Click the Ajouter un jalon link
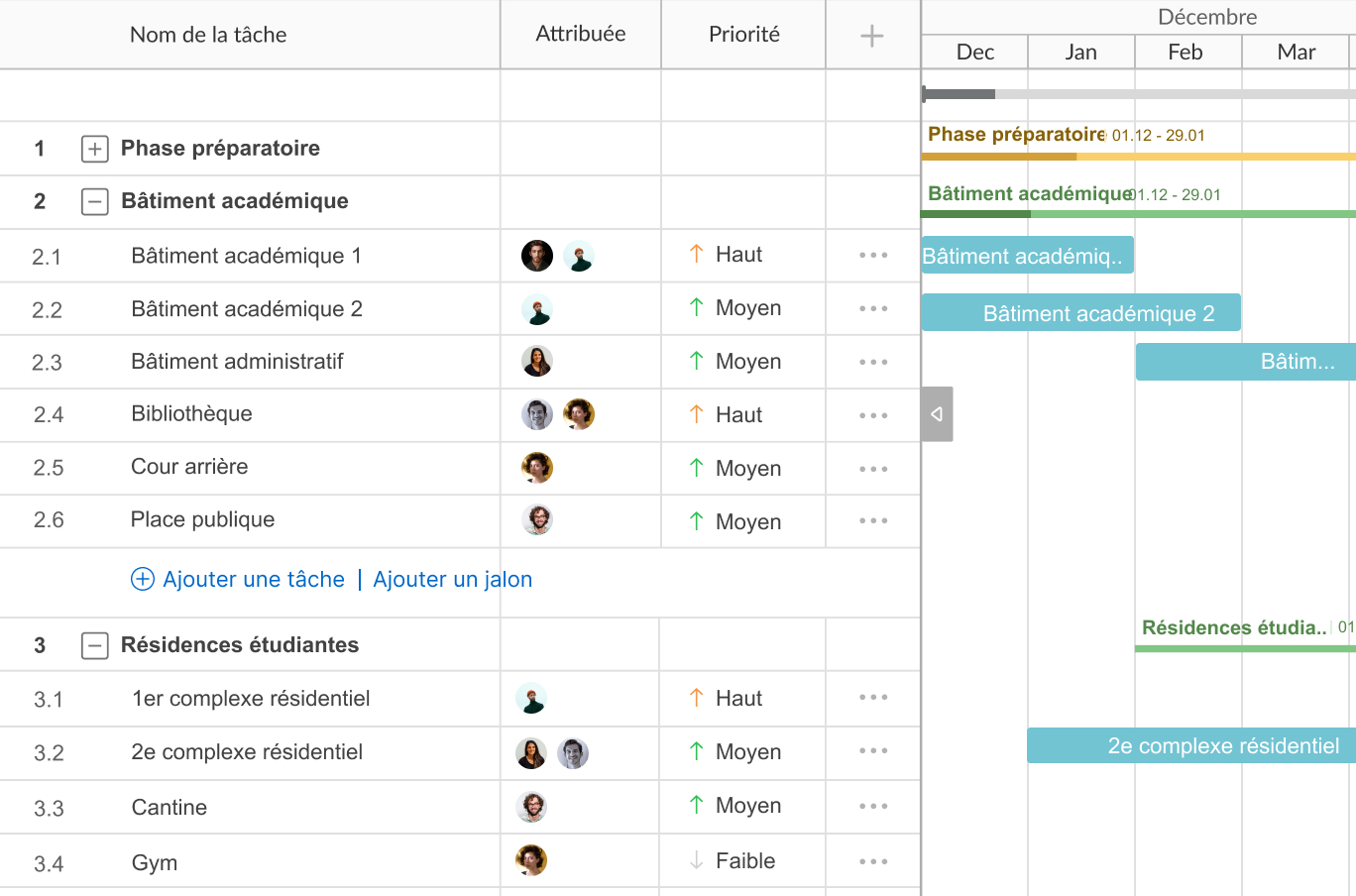1356x896 pixels. (x=452, y=580)
